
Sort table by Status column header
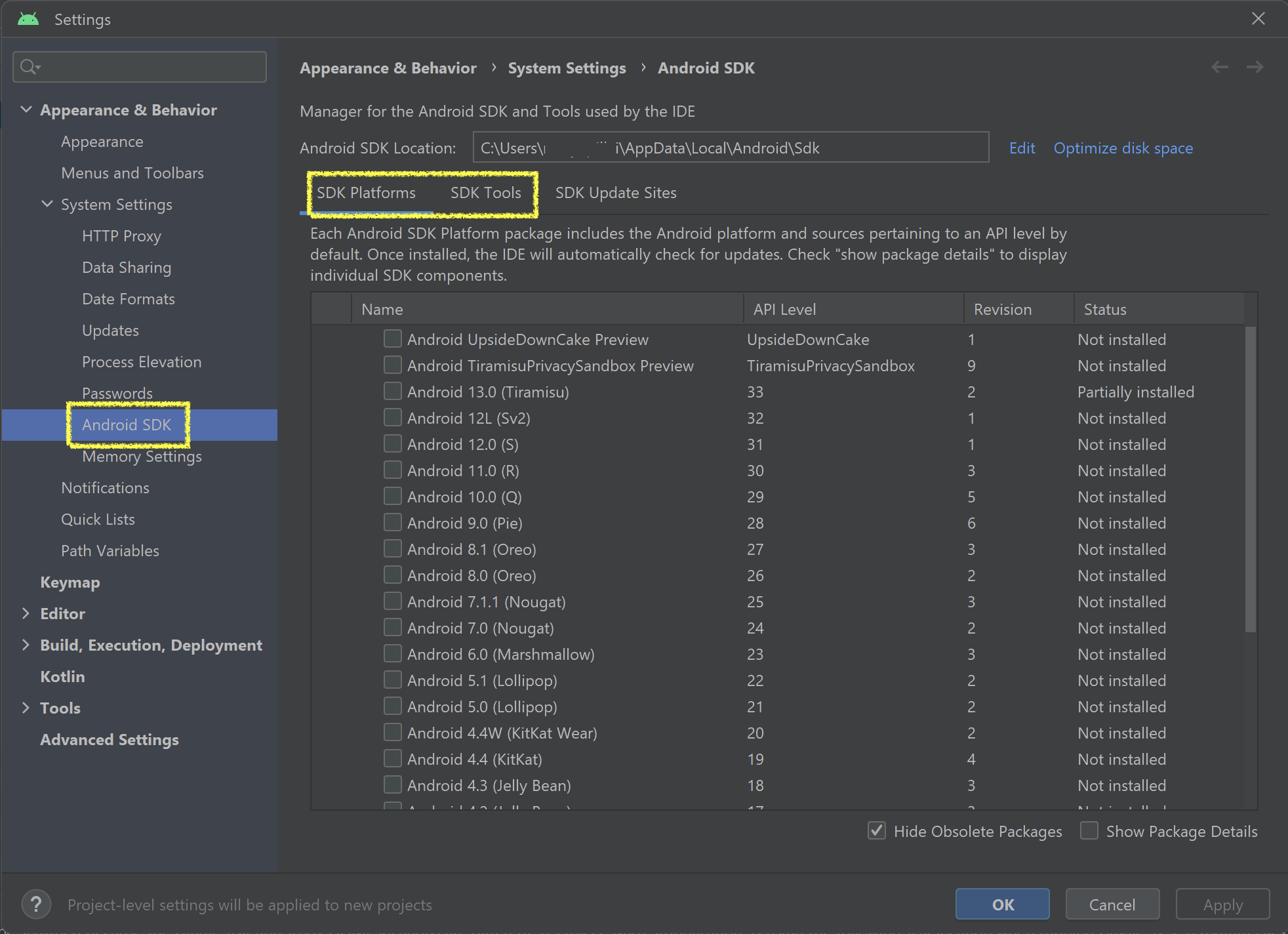pos(1159,309)
